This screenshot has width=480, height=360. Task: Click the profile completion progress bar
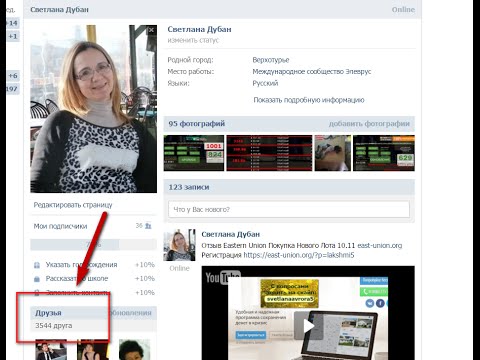click(93, 245)
